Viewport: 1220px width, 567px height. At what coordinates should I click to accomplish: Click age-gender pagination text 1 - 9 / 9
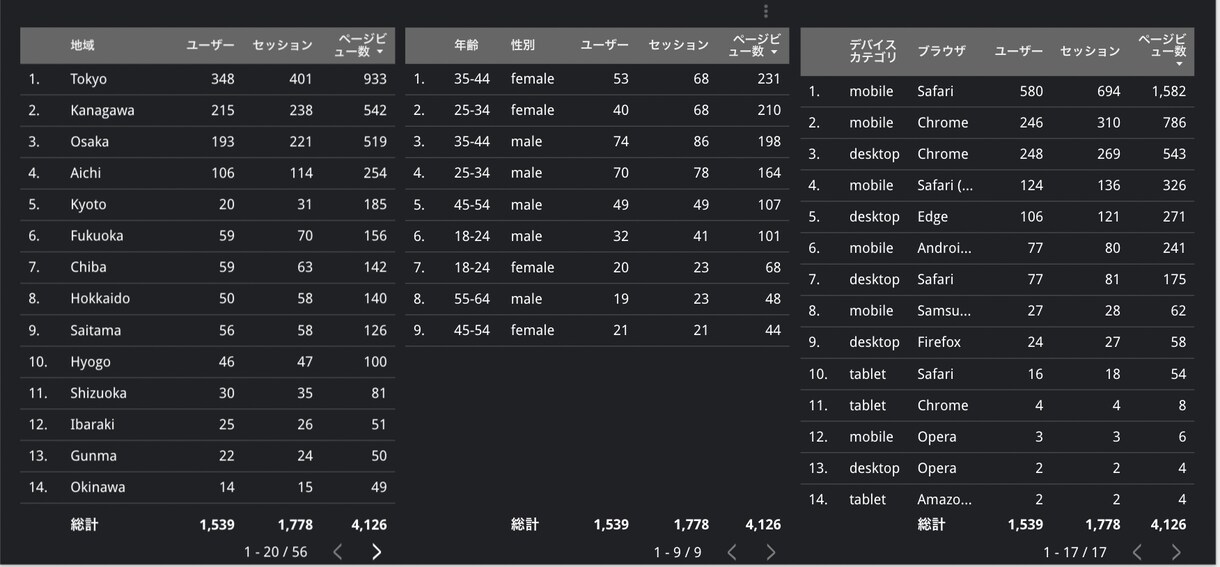678,553
